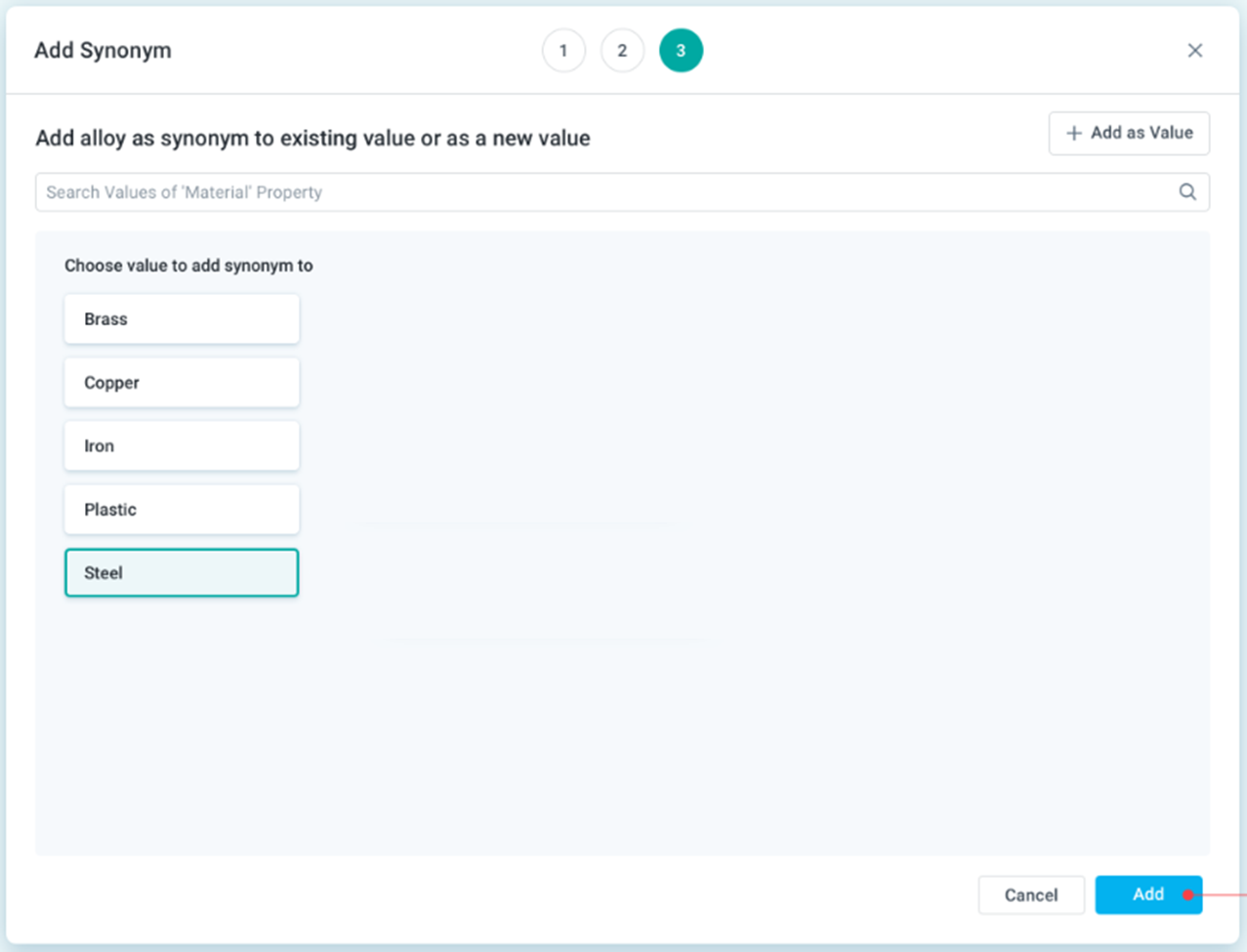
Task: Click the 'Add alloy as synonym' heading
Action: pos(312,139)
